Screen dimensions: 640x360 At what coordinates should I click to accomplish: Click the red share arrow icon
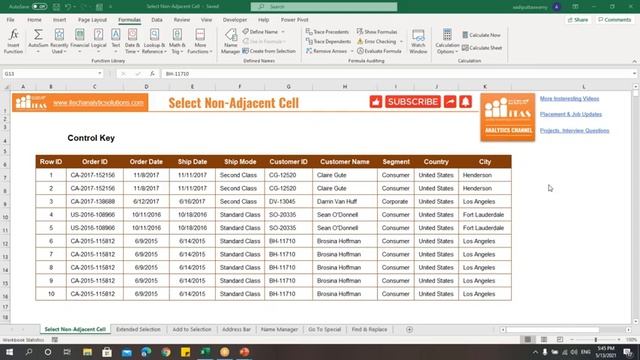coord(450,102)
